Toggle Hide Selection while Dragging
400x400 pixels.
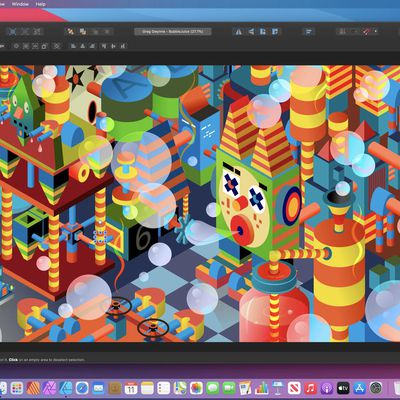click(x=26, y=46)
